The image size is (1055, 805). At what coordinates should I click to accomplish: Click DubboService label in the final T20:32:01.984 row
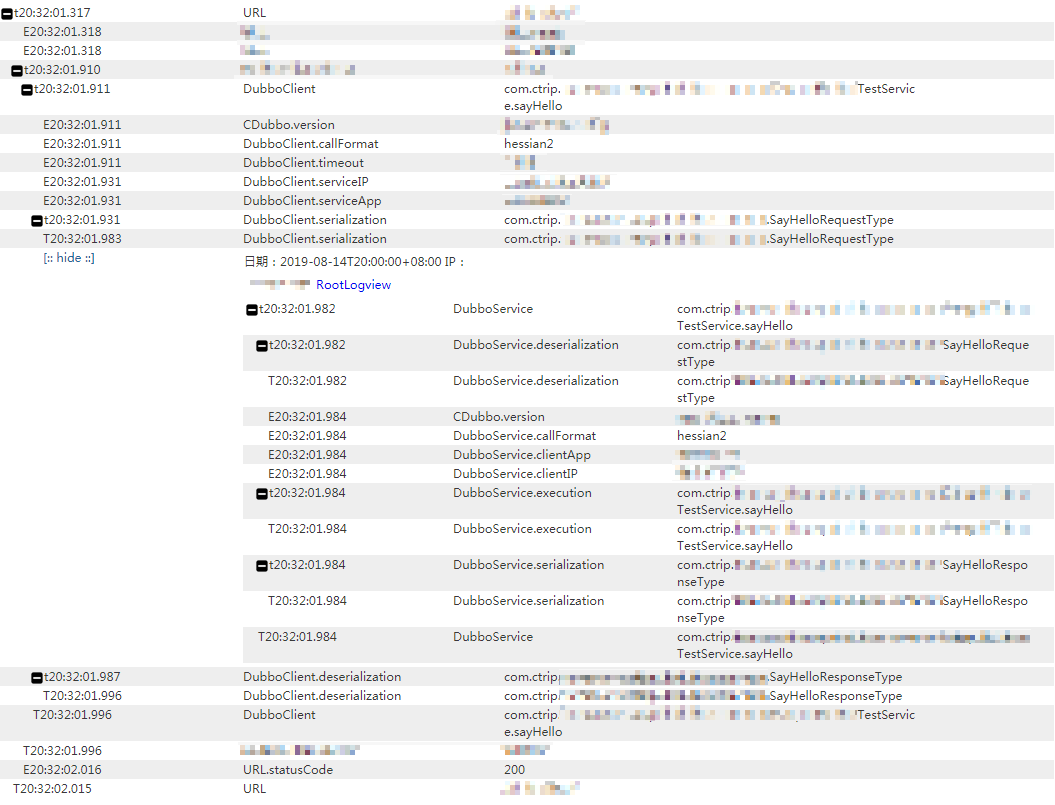click(x=493, y=636)
